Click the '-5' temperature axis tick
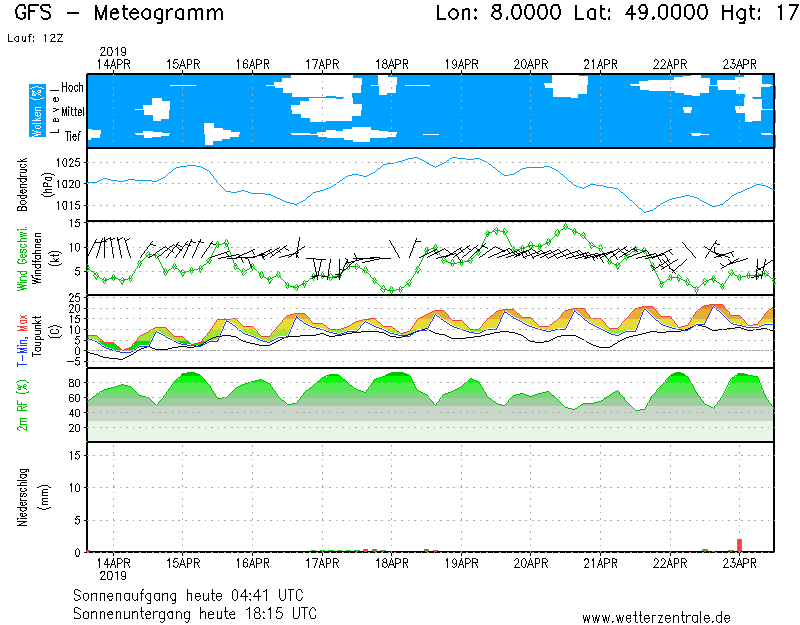 [74, 362]
